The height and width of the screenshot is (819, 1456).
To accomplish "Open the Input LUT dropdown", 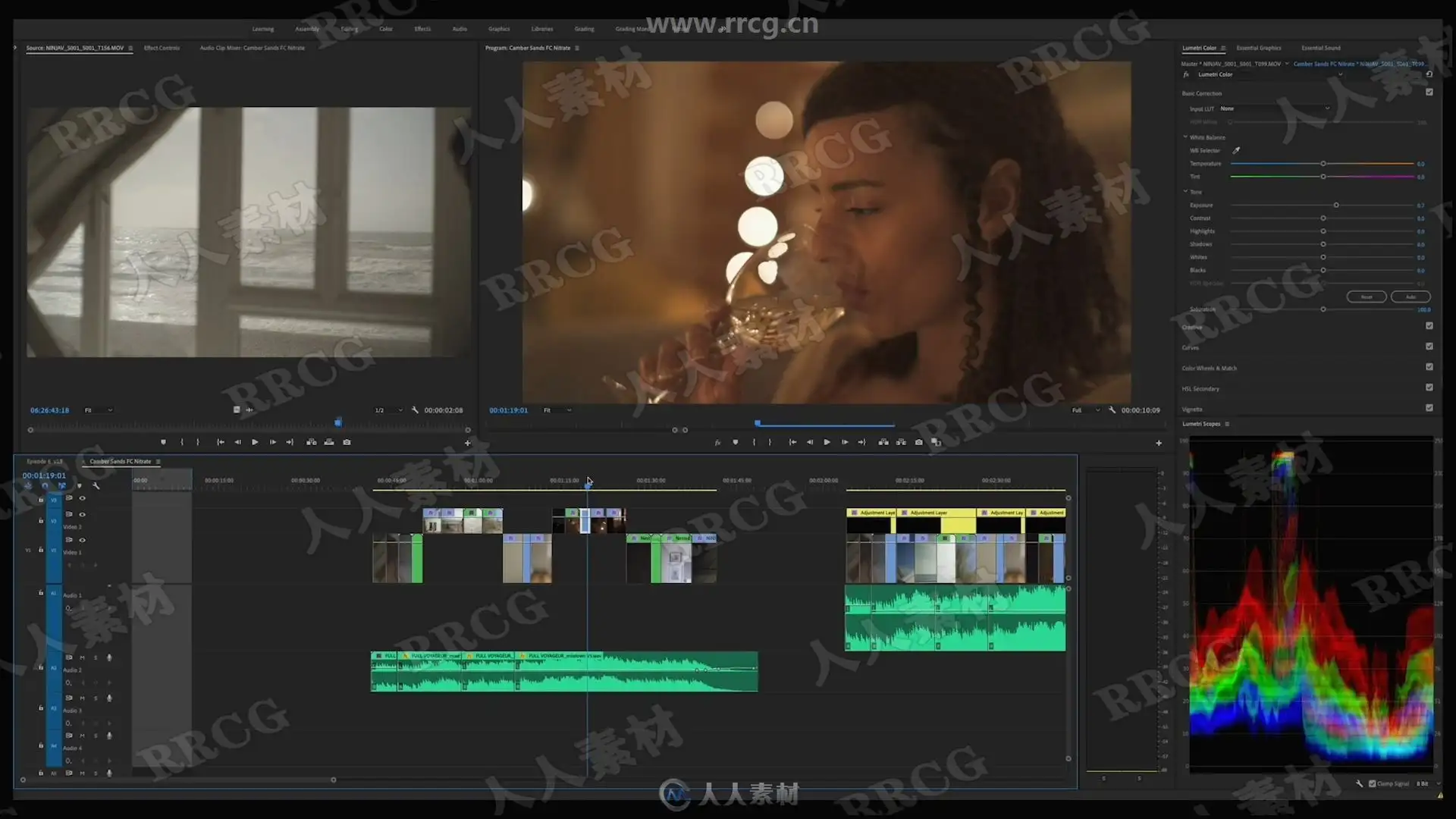I will [1274, 108].
